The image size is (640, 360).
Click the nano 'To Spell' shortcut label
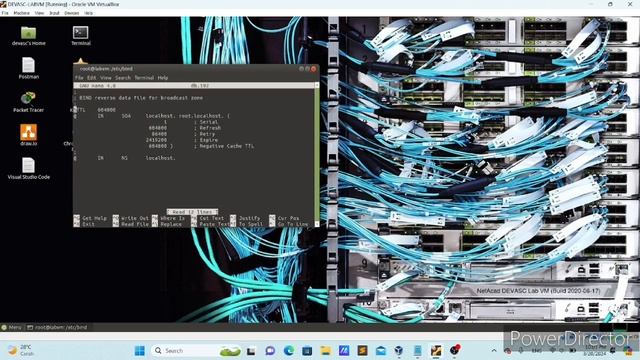(x=251, y=224)
